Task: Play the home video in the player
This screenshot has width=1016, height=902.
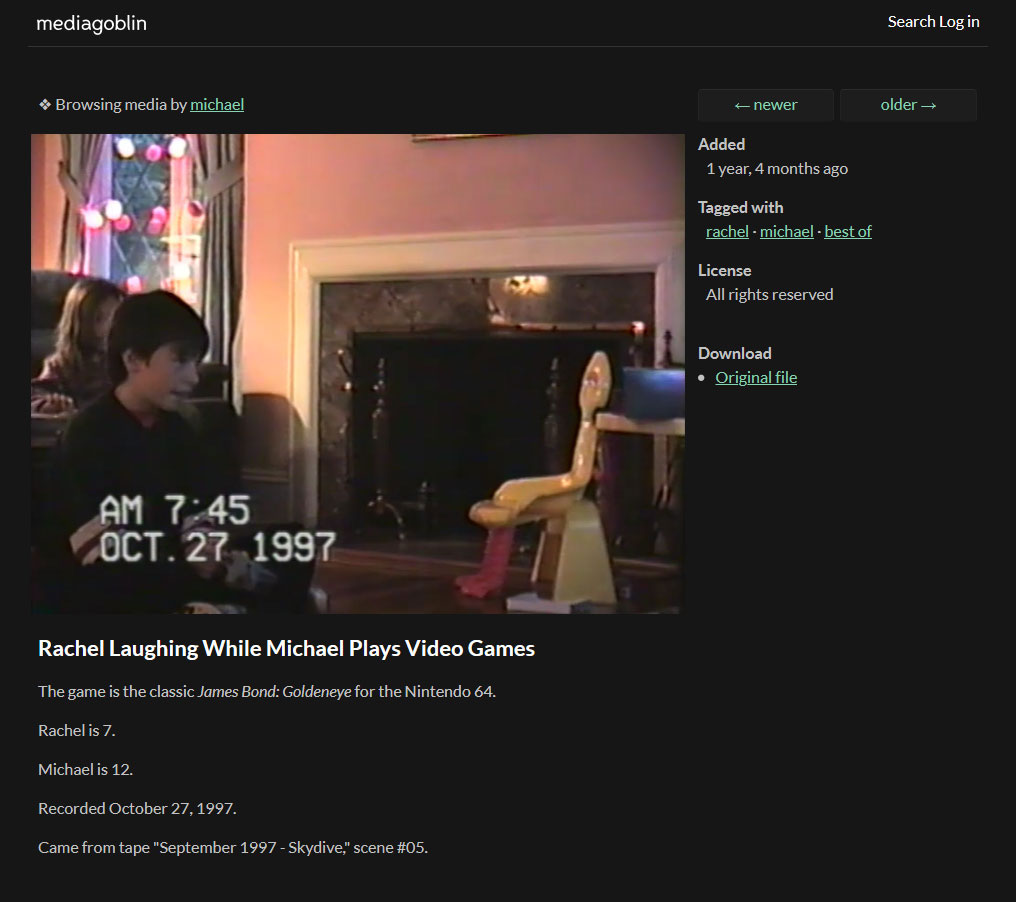Action: [358, 373]
